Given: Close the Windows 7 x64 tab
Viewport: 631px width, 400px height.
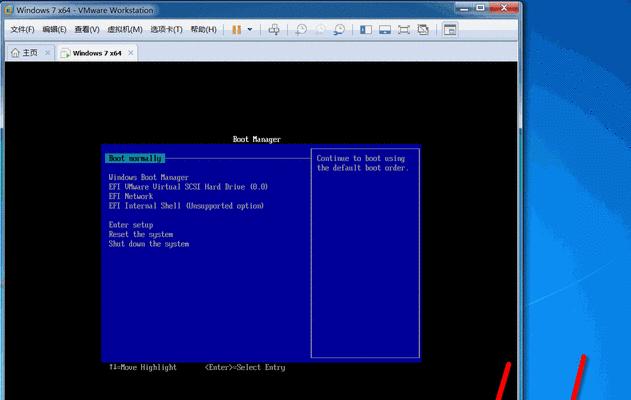Looking at the screenshot, I should (x=130, y=53).
